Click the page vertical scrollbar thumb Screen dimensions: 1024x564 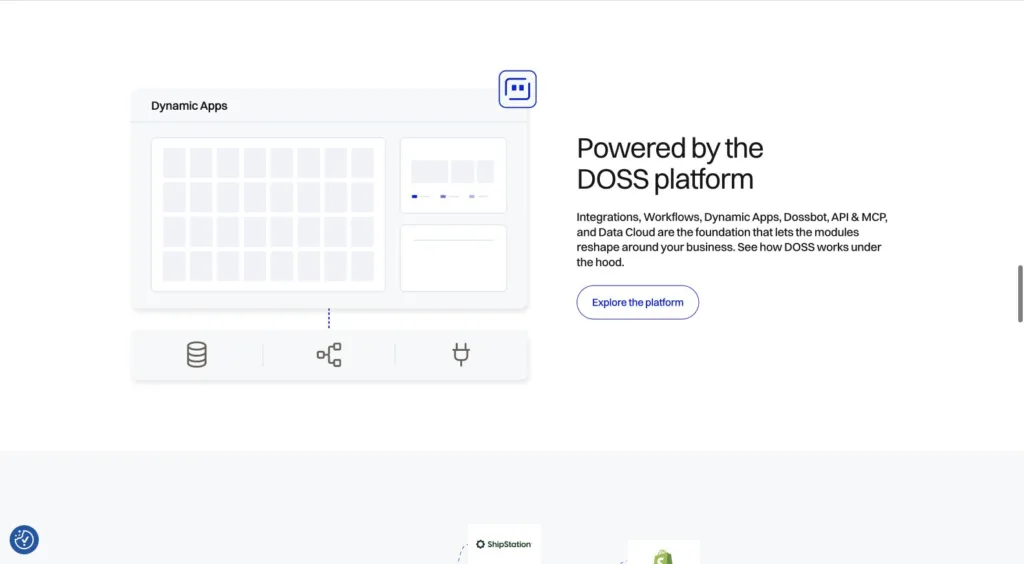click(1020, 294)
